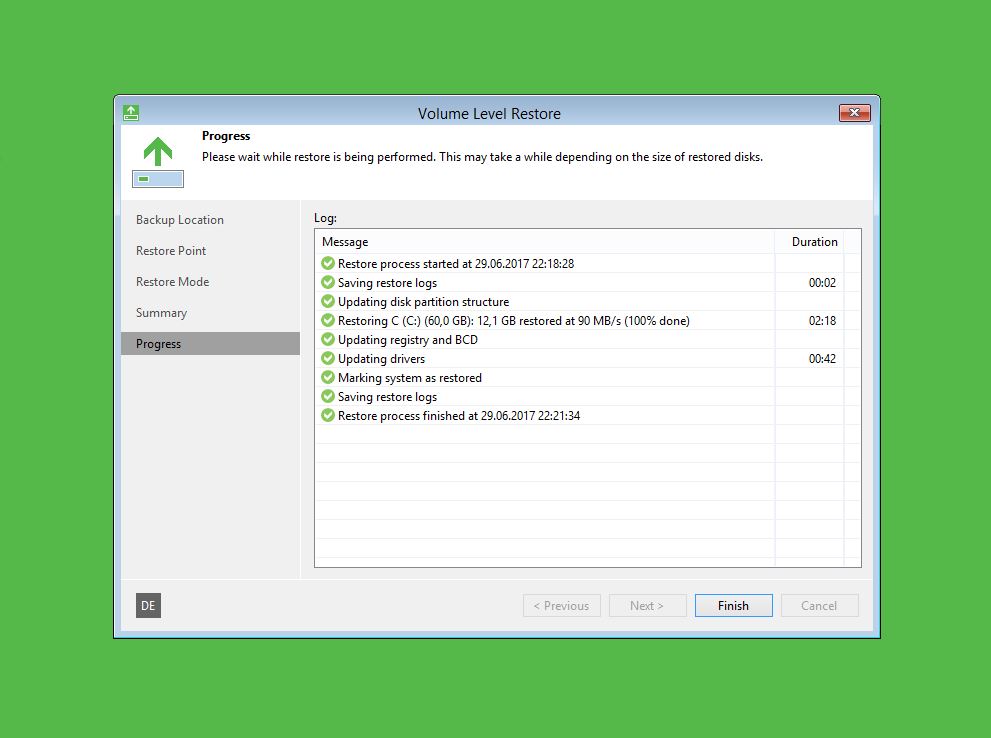Click the green upload arrow progress icon
Viewport: 991px width, 738px height.
(x=158, y=152)
